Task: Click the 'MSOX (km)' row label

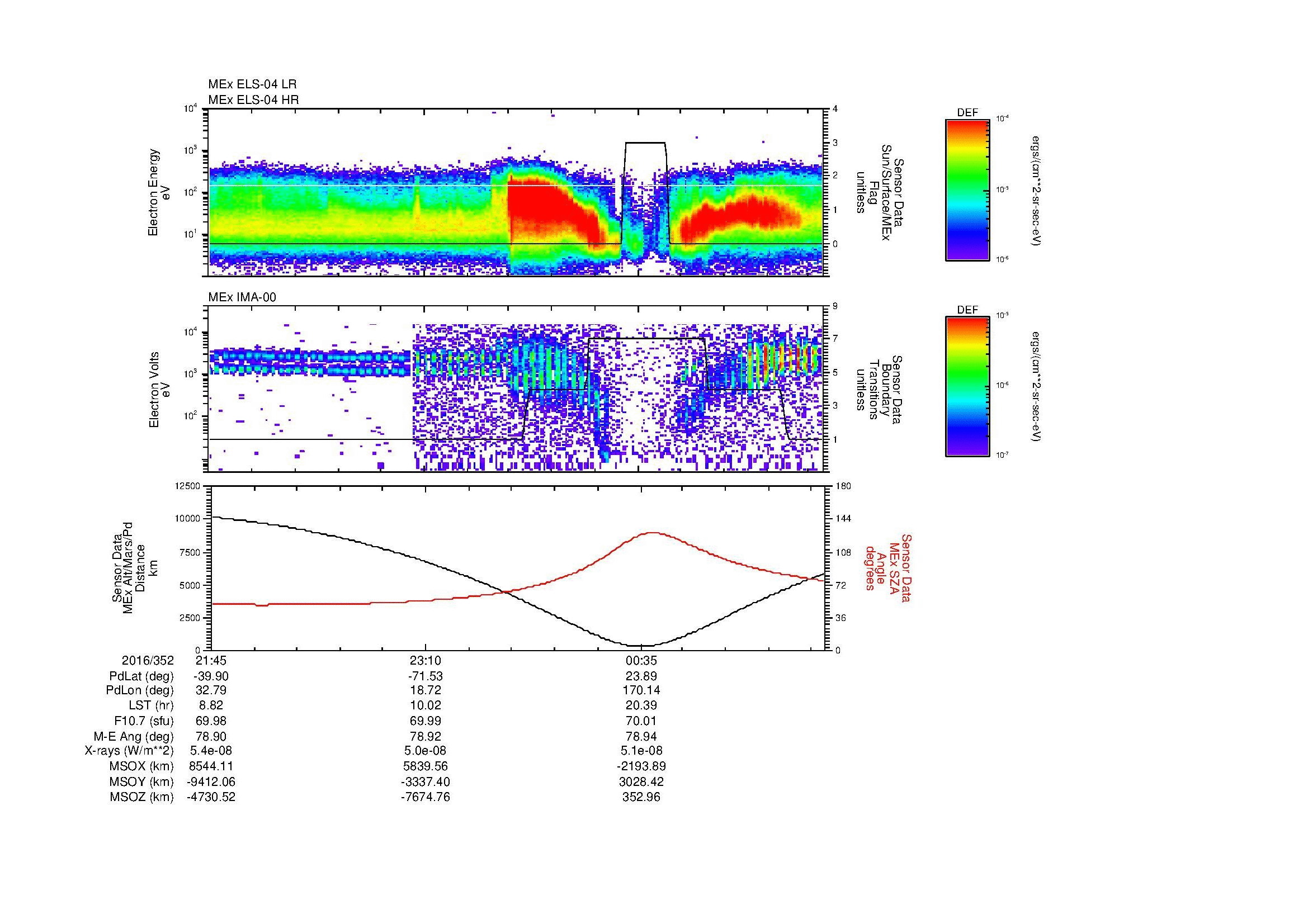Action: 141,766
